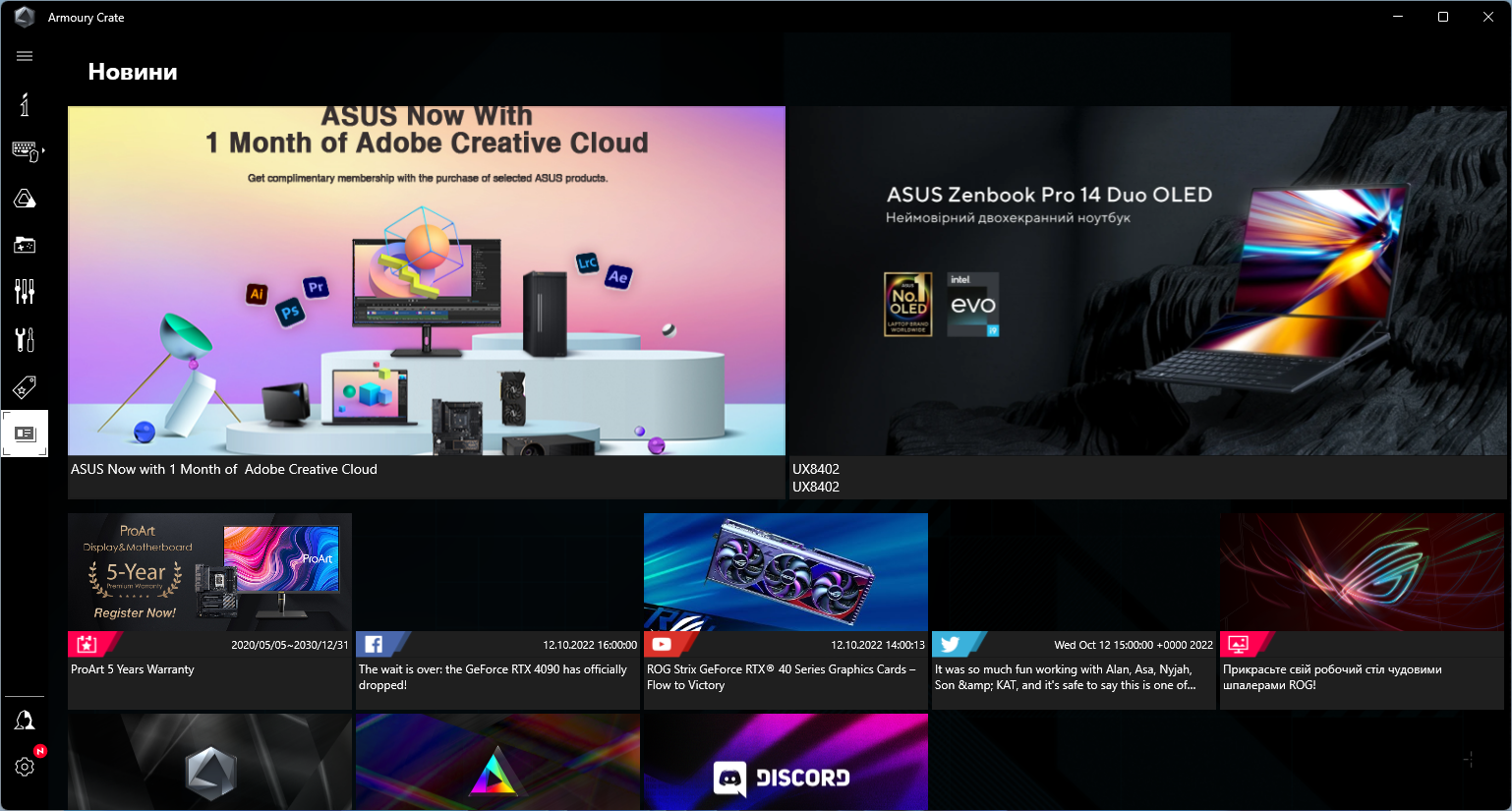Close the Armoury Crate window

(1488, 17)
